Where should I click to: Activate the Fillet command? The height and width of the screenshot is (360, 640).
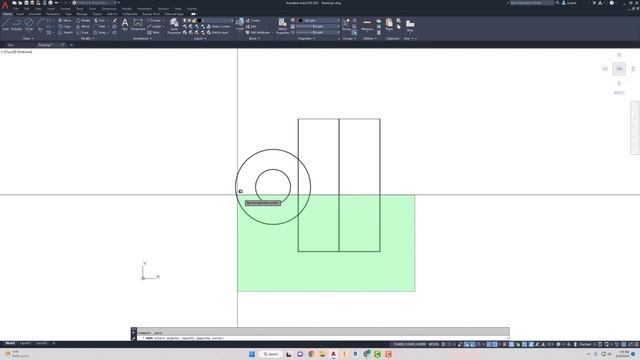(100, 27)
